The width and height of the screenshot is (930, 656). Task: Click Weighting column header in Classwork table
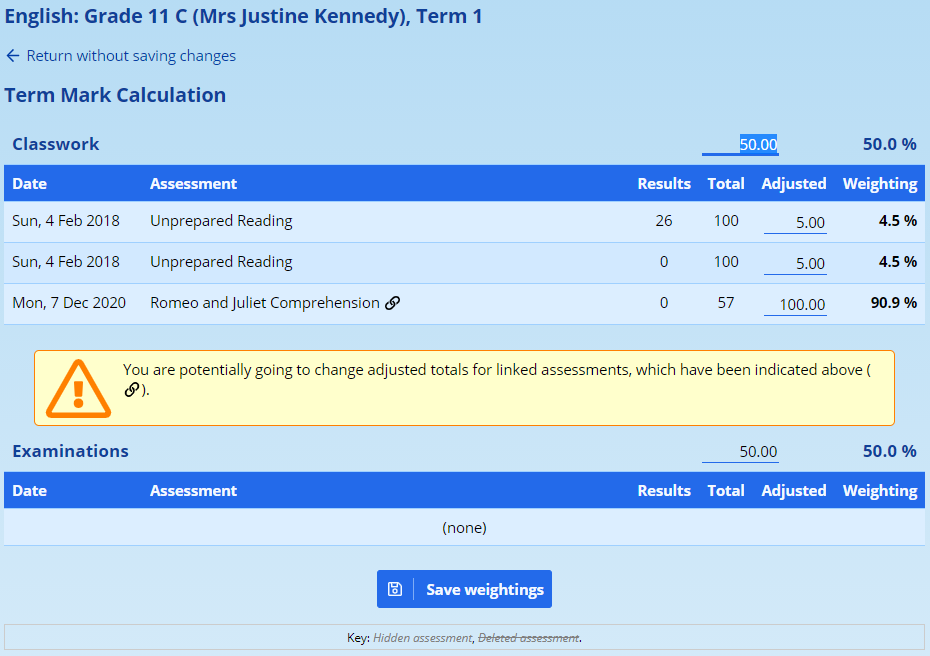[x=879, y=184]
